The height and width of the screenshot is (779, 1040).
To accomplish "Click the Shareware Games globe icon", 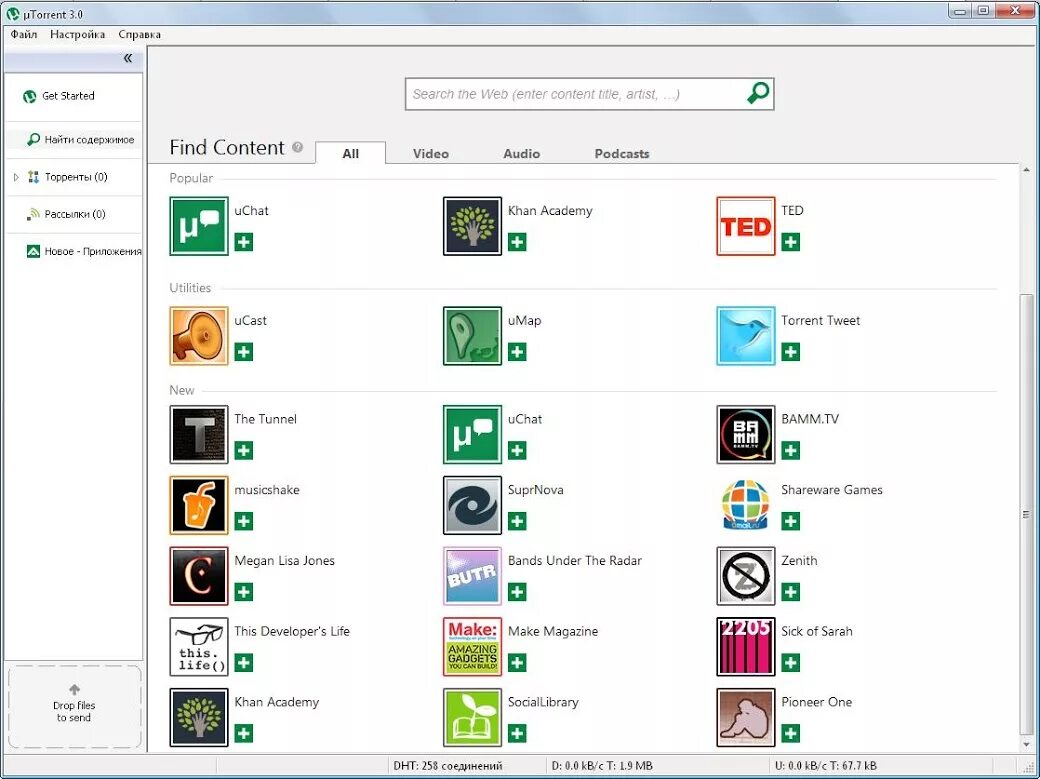I will click(x=746, y=505).
